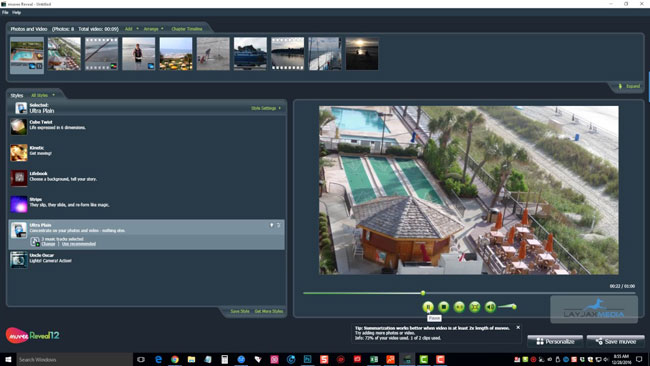Click the Save muvee button

[616, 342]
